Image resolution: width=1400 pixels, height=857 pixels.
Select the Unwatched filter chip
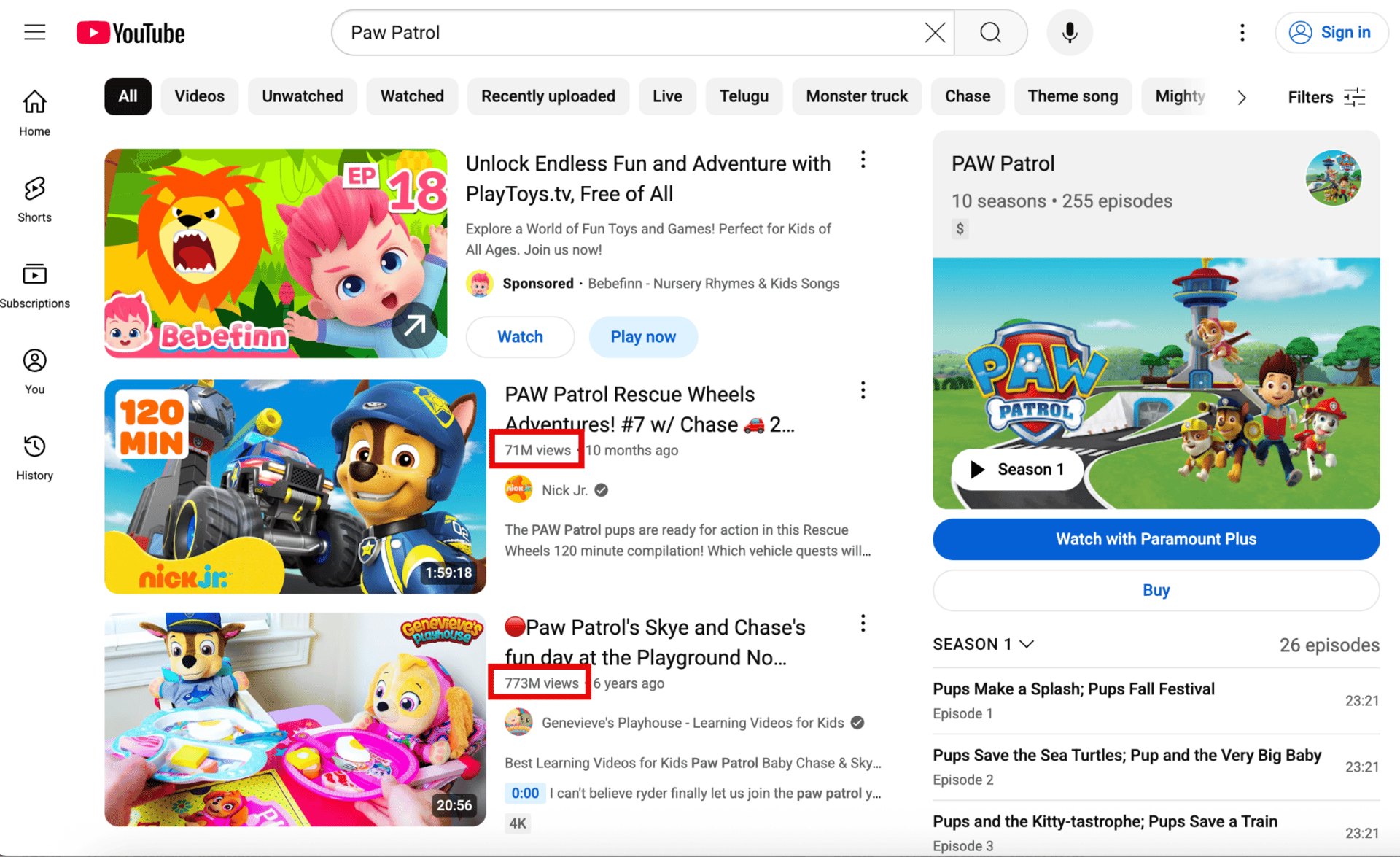pyautogui.click(x=302, y=96)
